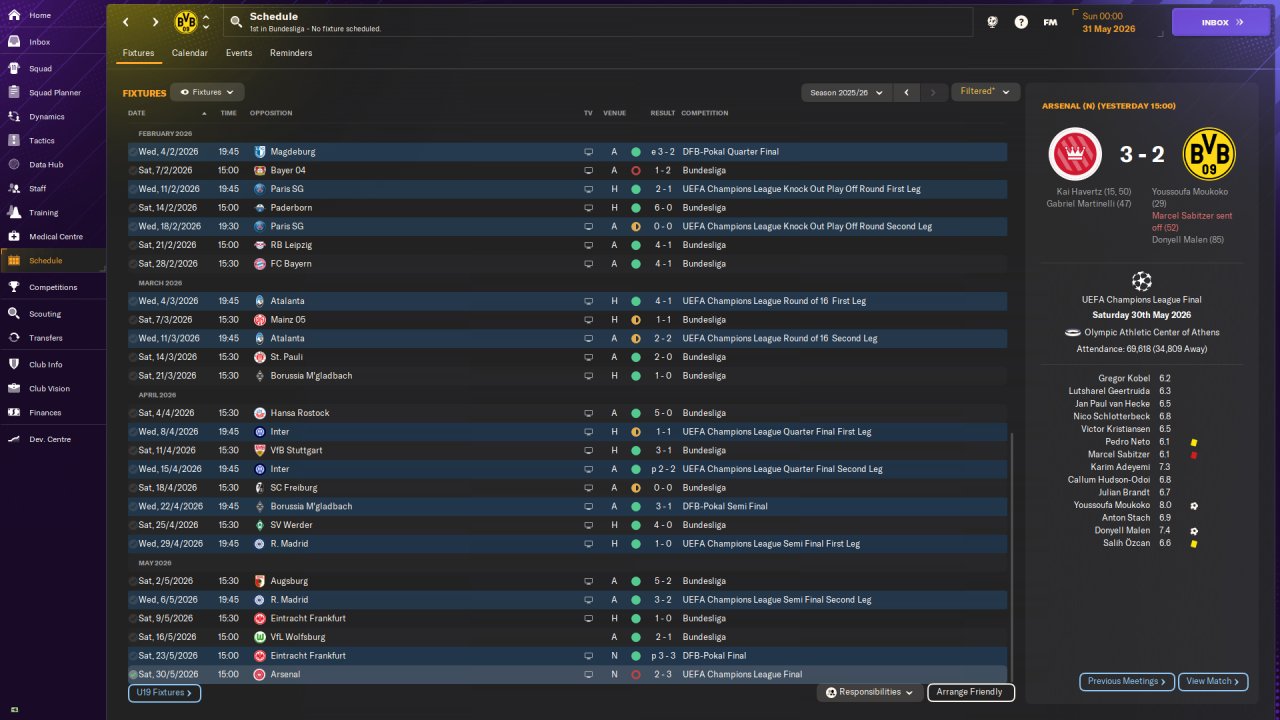Click the Magdeburg club badge in fixtures
Image resolution: width=1280 pixels, height=720 pixels.
click(x=260, y=152)
